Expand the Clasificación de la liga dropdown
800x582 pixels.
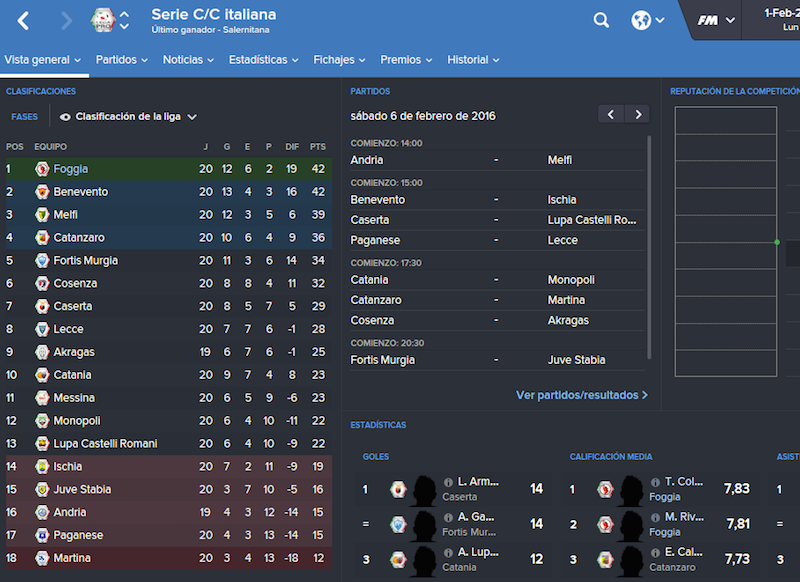[x=129, y=117]
